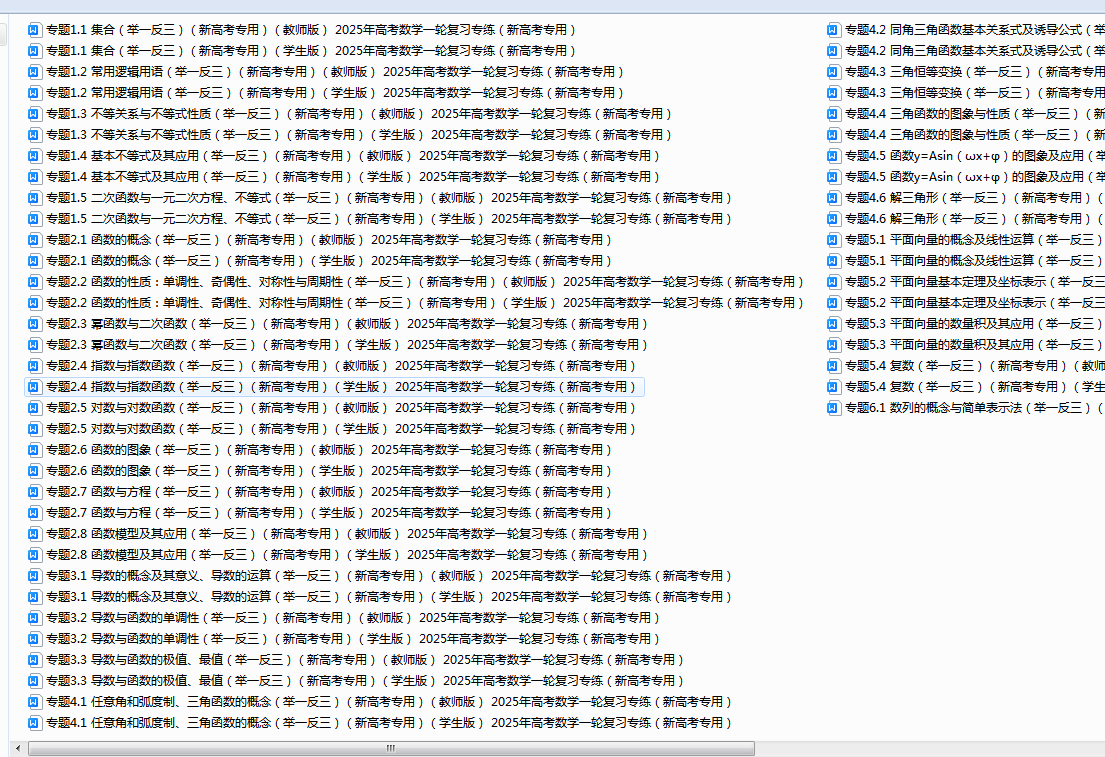Screen dimensions: 1105x757
Task: Click the document icon of 专题2.4 指数与指数函数 教师版
Action: point(34,366)
